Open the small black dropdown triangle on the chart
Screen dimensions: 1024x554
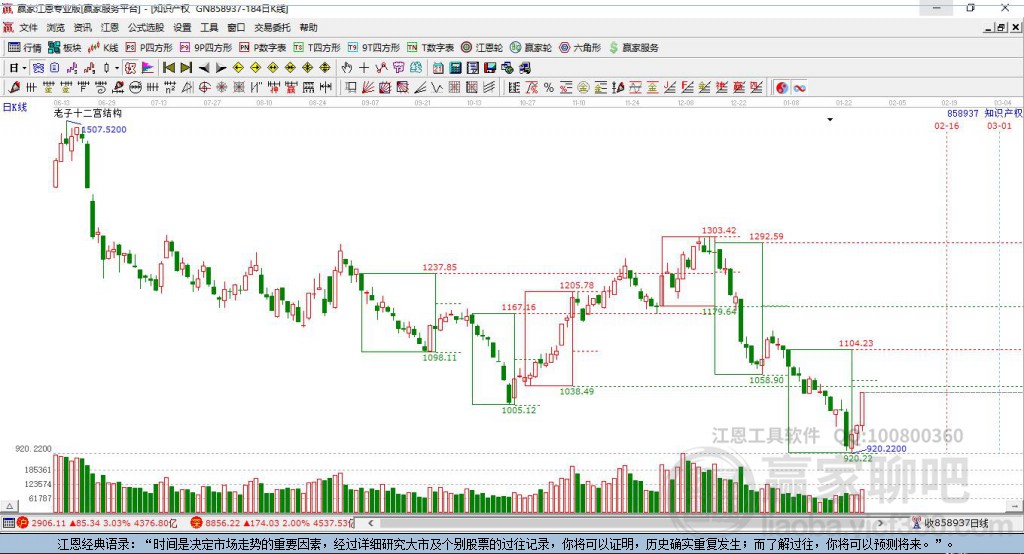click(x=830, y=120)
